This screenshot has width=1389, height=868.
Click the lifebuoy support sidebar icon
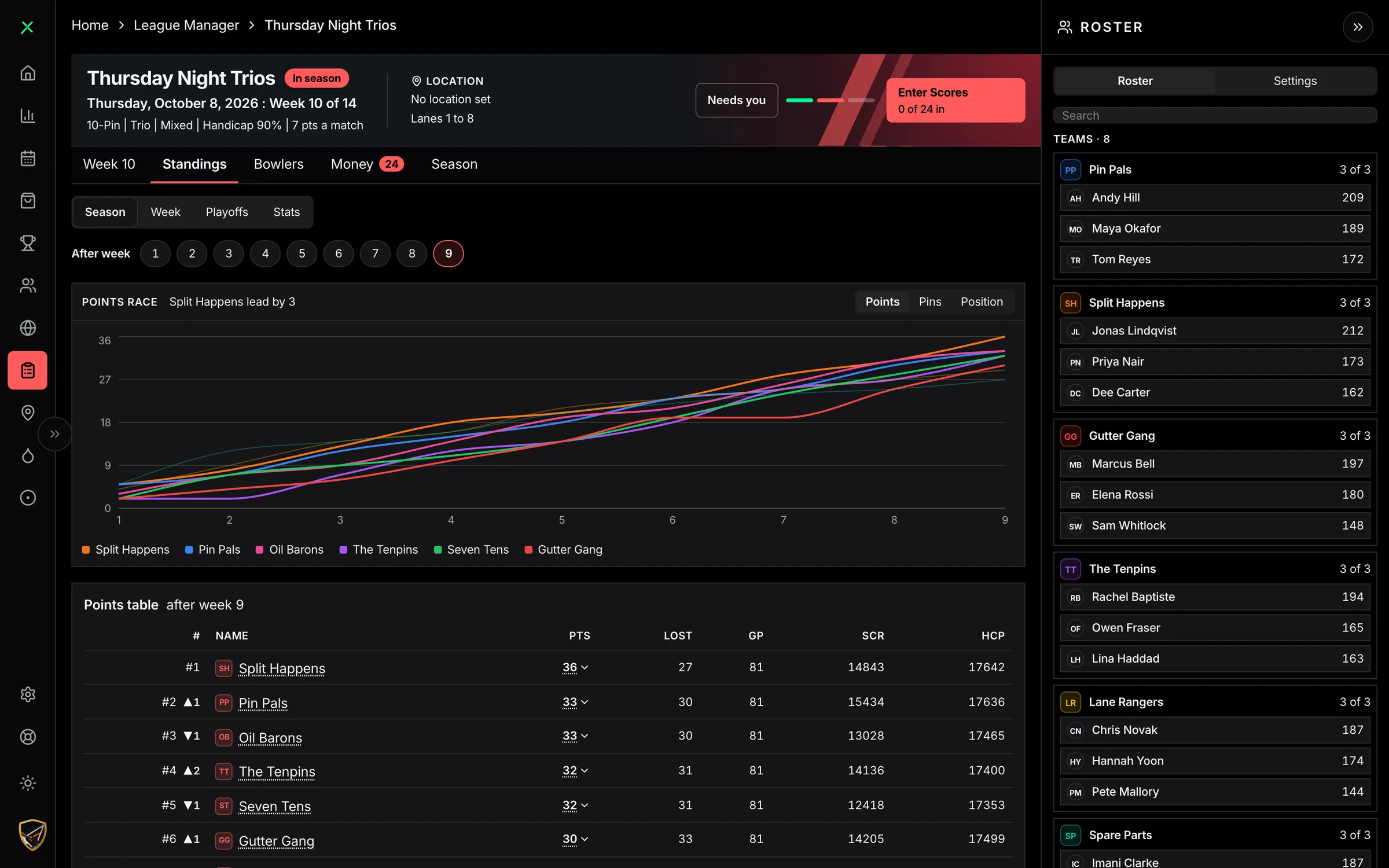28,737
